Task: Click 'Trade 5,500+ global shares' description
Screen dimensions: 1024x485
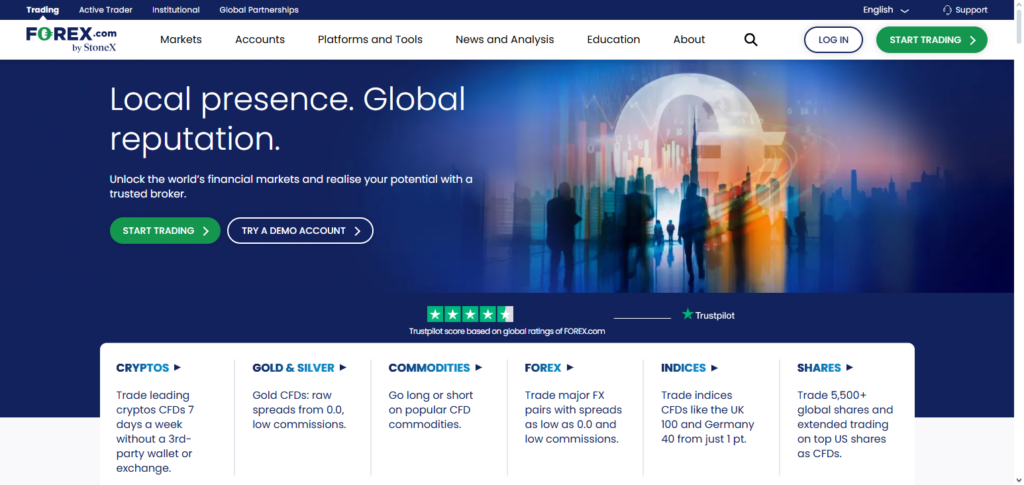Action: [x=845, y=424]
